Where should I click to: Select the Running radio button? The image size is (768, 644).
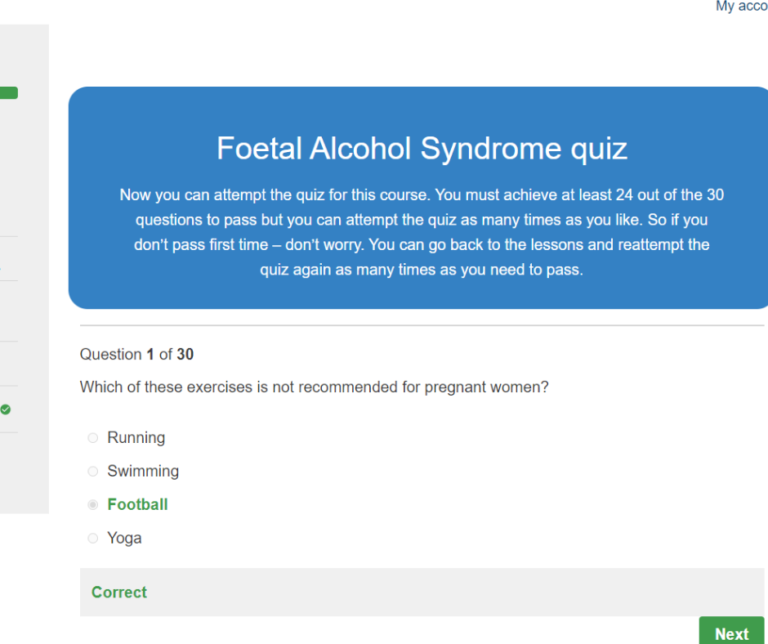tap(93, 438)
